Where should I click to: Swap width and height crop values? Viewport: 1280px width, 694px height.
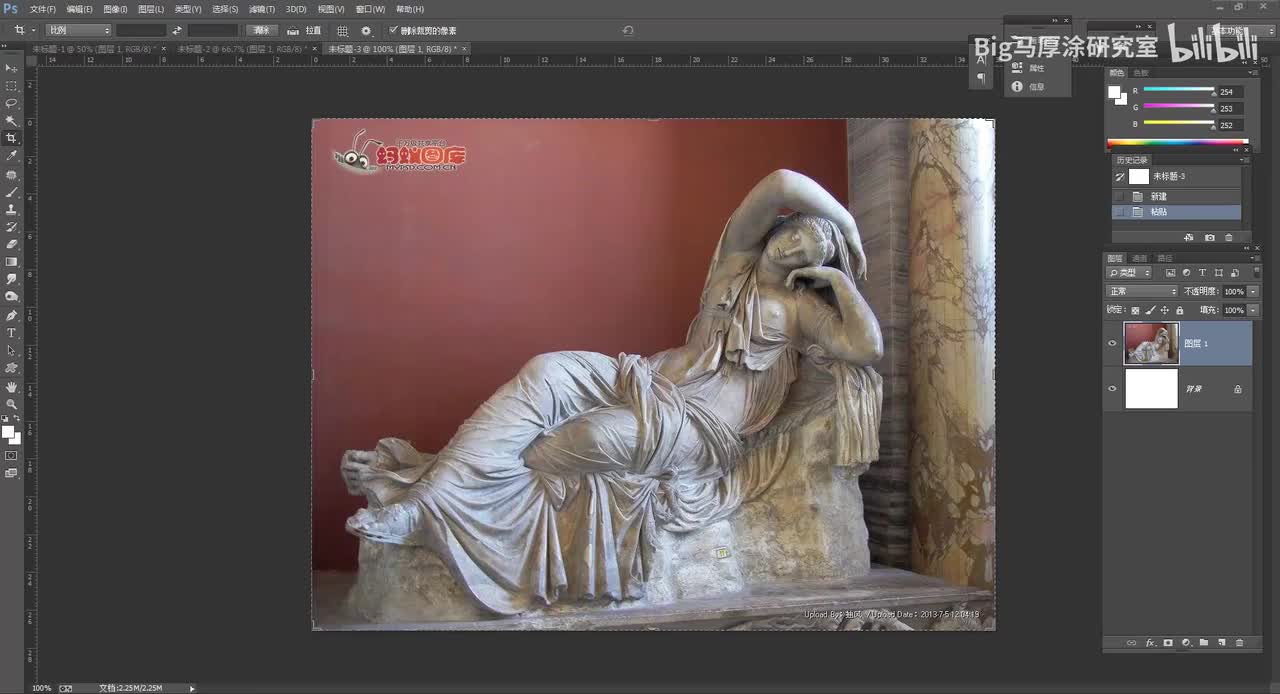coord(177,30)
